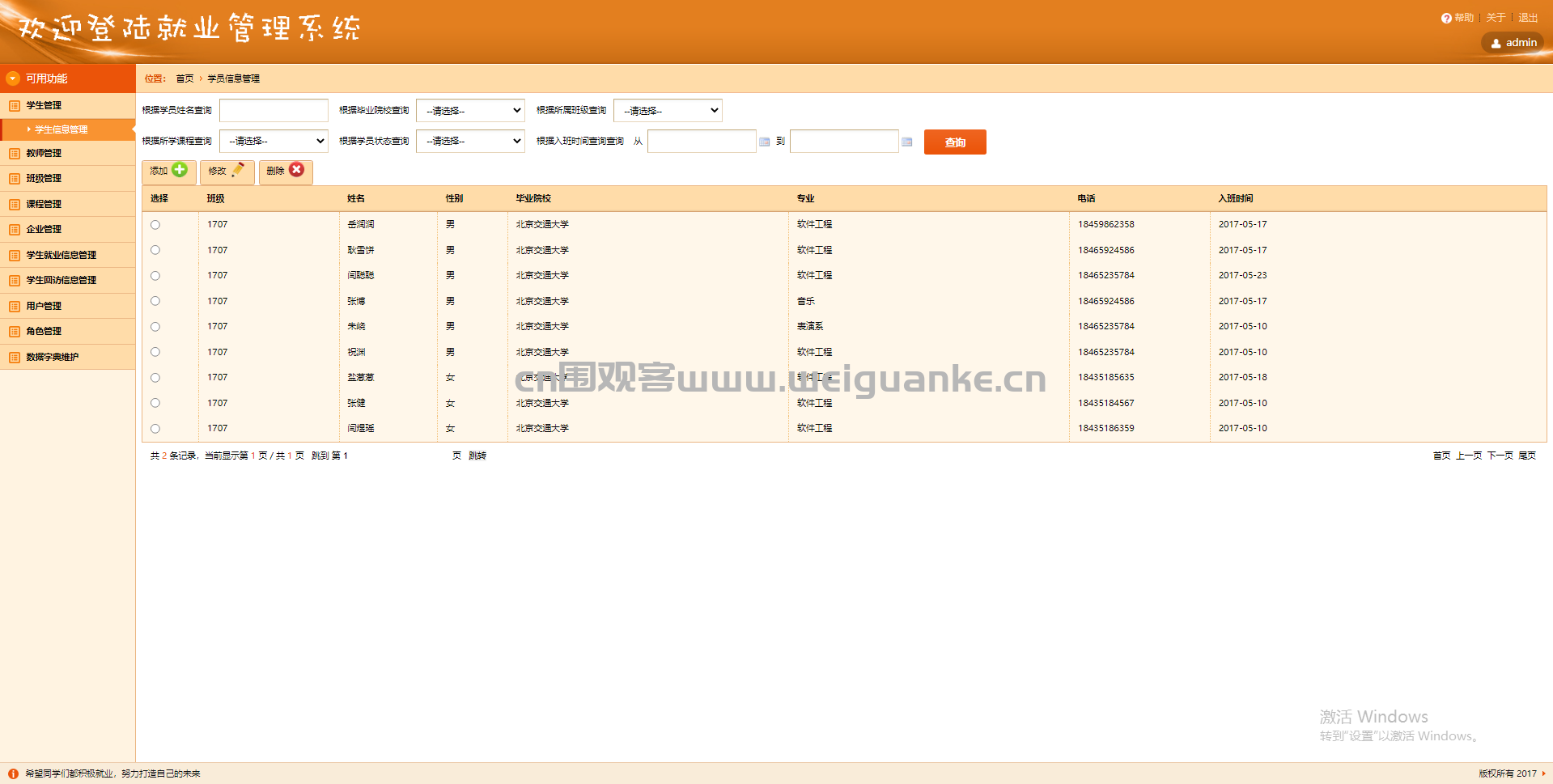The height and width of the screenshot is (784, 1553).
Task: Click date cell 2017-05-23
Action: click(1242, 276)
